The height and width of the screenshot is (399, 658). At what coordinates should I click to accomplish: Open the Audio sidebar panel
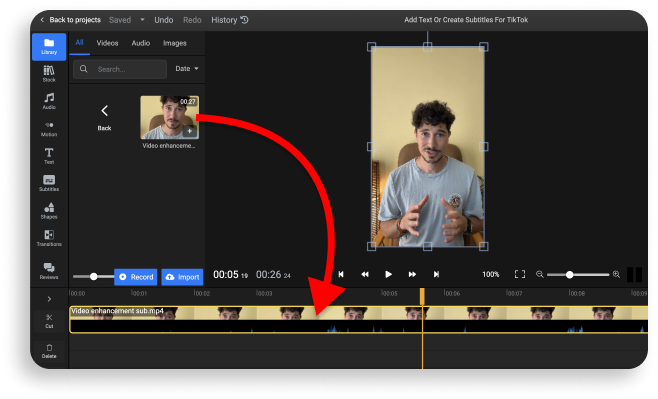[49, 101]
